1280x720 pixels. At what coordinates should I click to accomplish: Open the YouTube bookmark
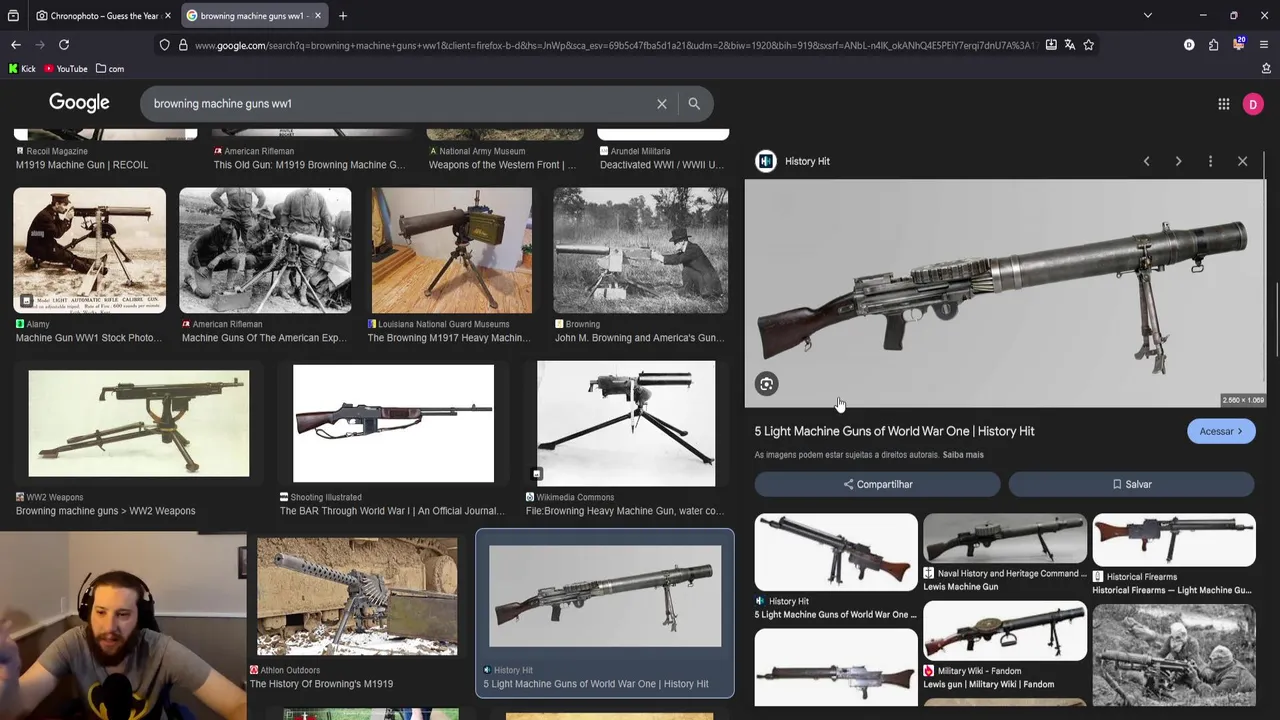66,69
